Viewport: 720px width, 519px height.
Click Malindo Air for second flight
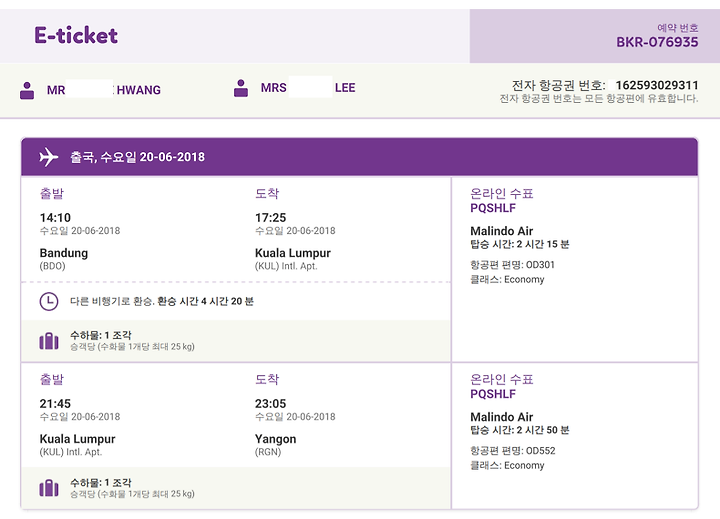tap(501, 417)
